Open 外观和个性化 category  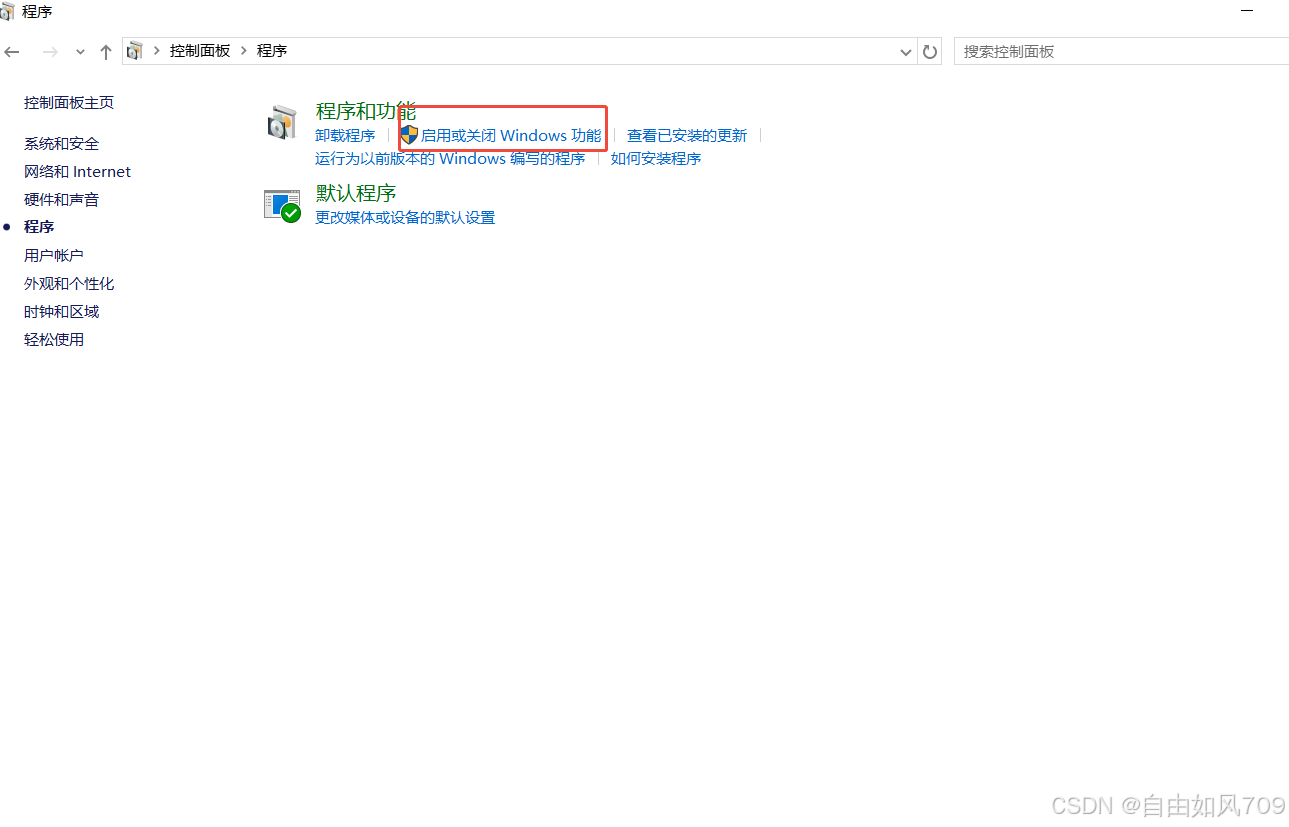69,283
